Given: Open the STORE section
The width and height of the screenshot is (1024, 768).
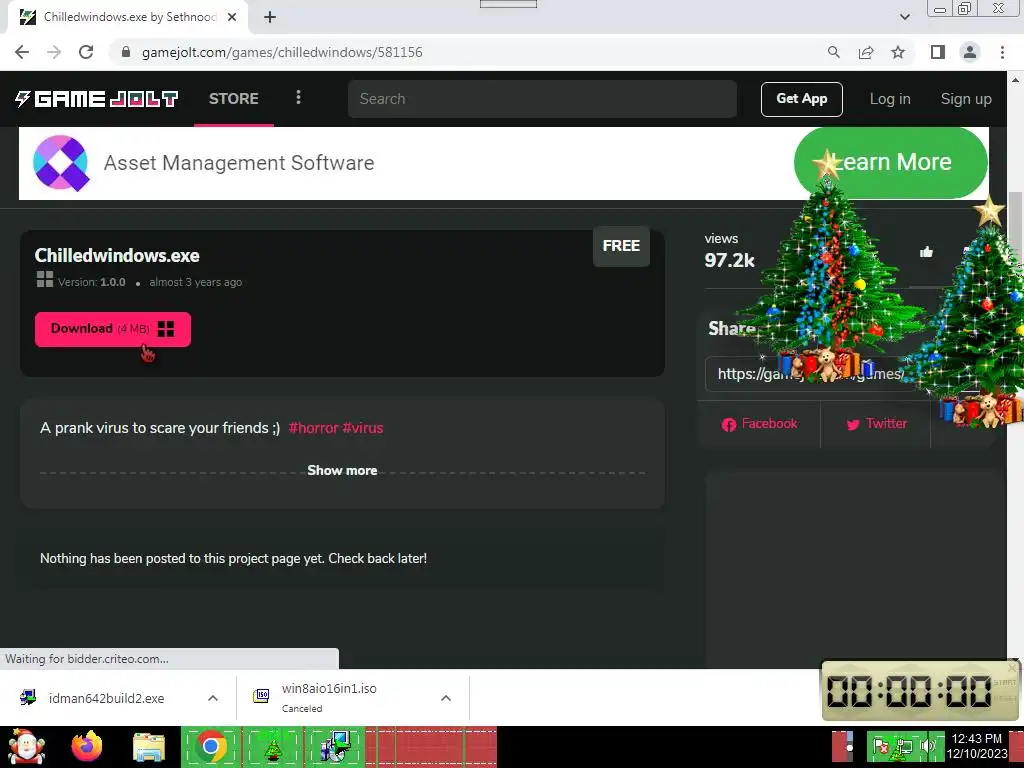Looking at the screenshot, I should click(234, 99).
